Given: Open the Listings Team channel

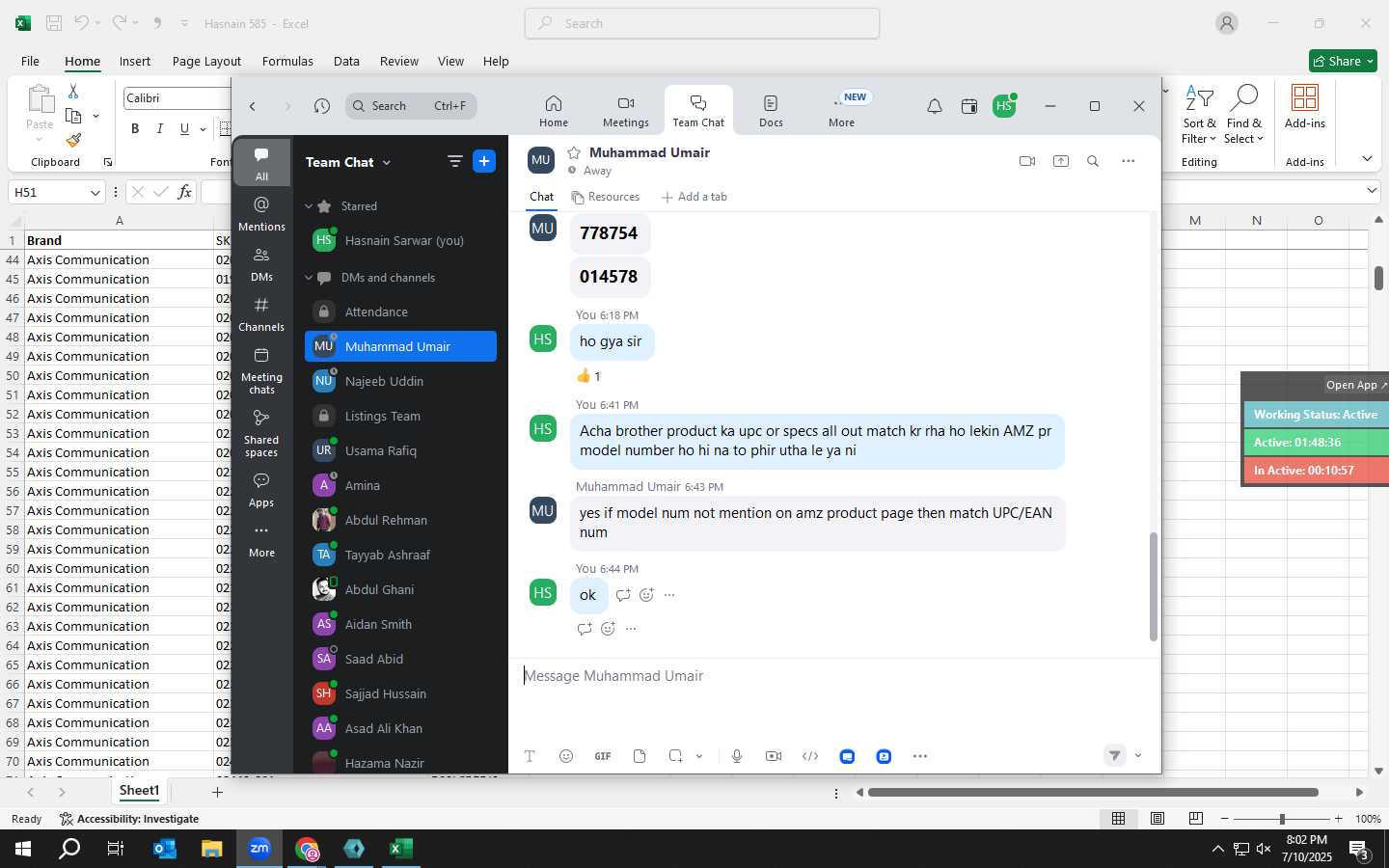Looking at the screenshot, I should coord(400,416).
